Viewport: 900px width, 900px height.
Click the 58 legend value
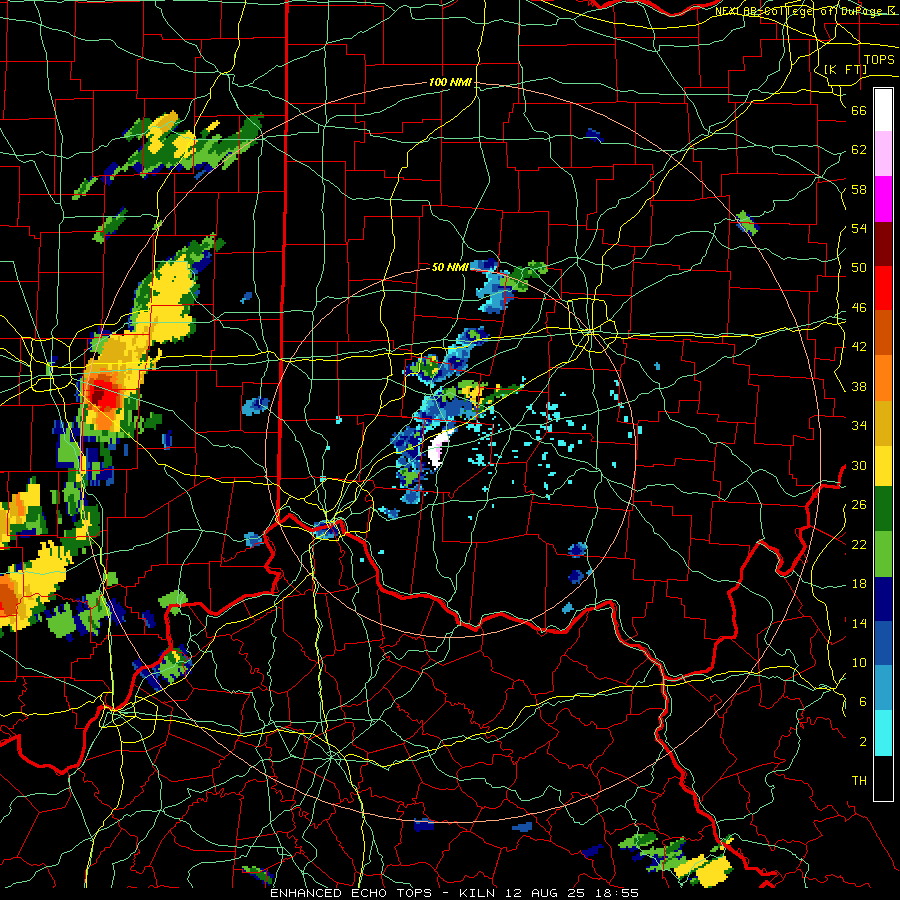click(x=859, y=189)
